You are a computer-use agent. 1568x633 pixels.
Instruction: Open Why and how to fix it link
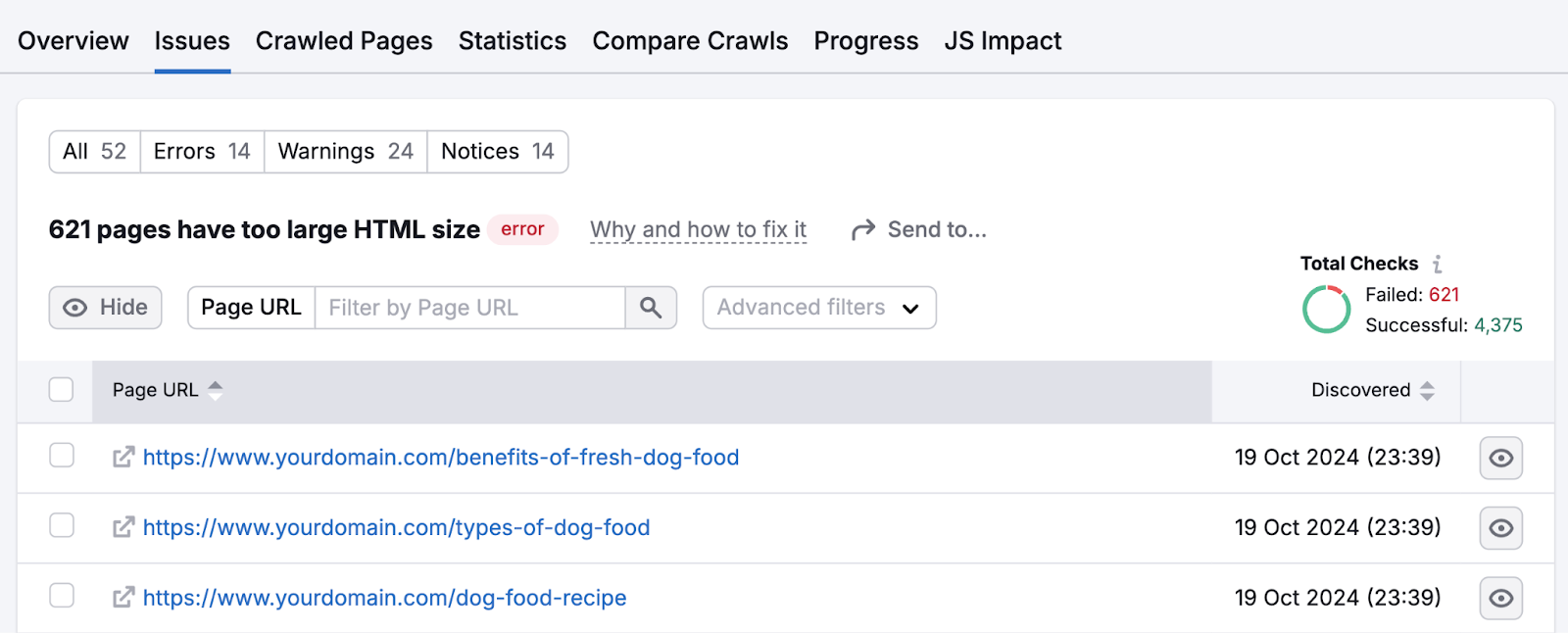click(698, 230)
